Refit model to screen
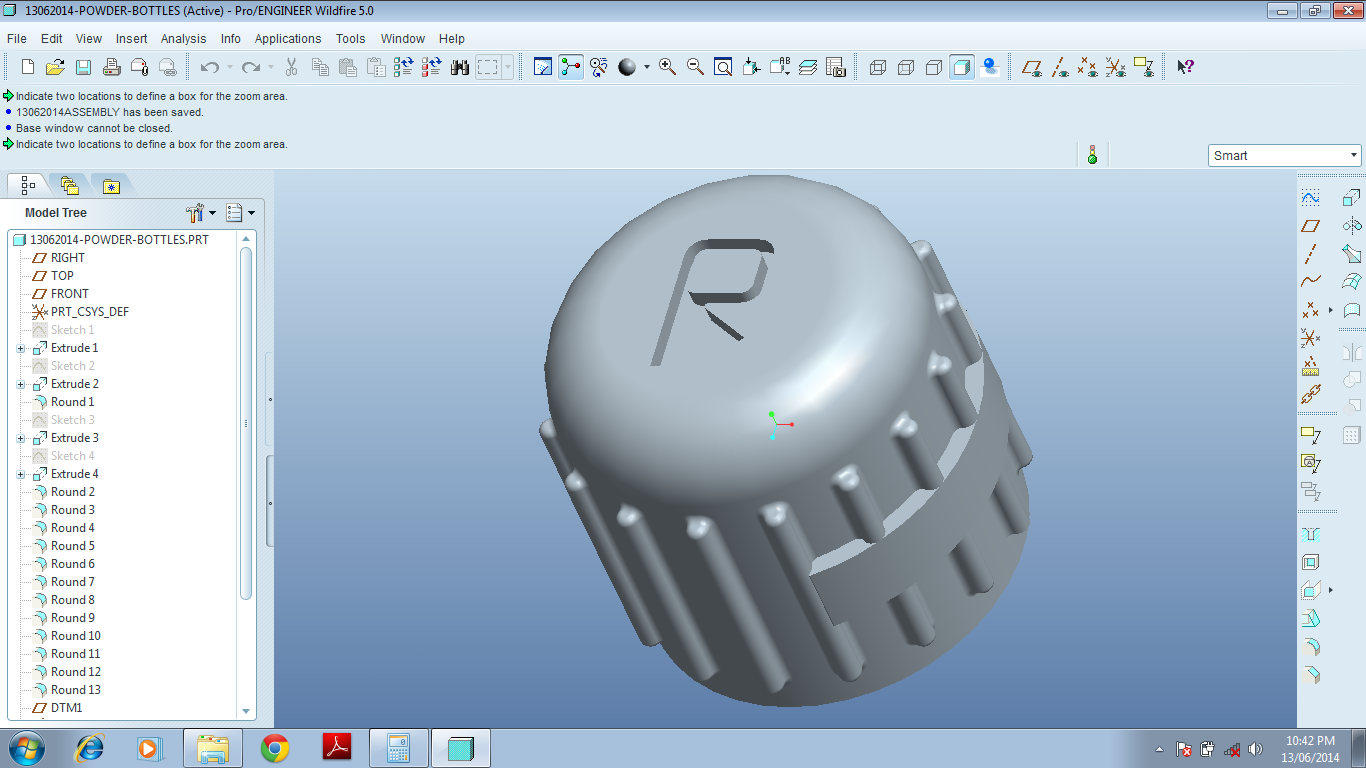1366x768 pixels. (724, 67)
